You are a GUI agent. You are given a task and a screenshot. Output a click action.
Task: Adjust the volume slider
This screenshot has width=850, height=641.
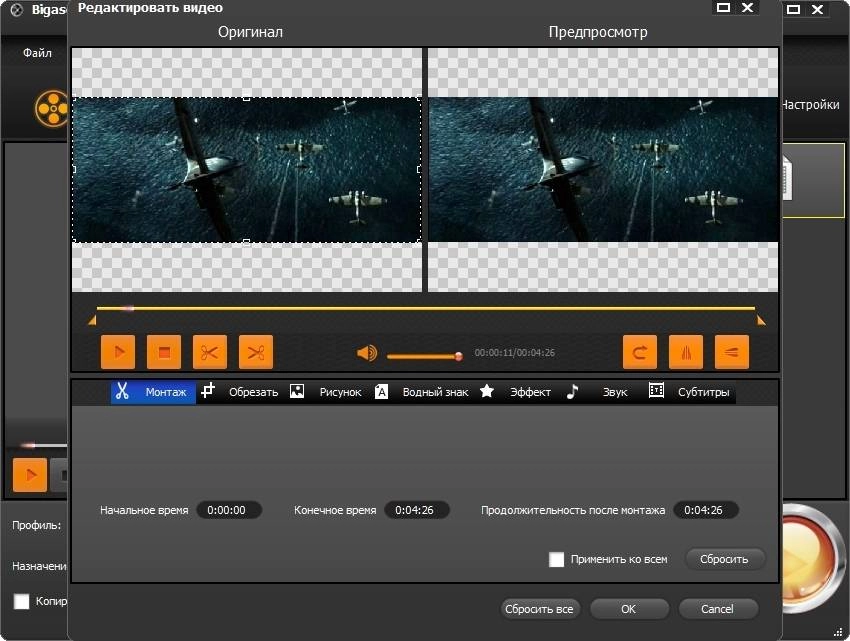(x=424, y=356)
